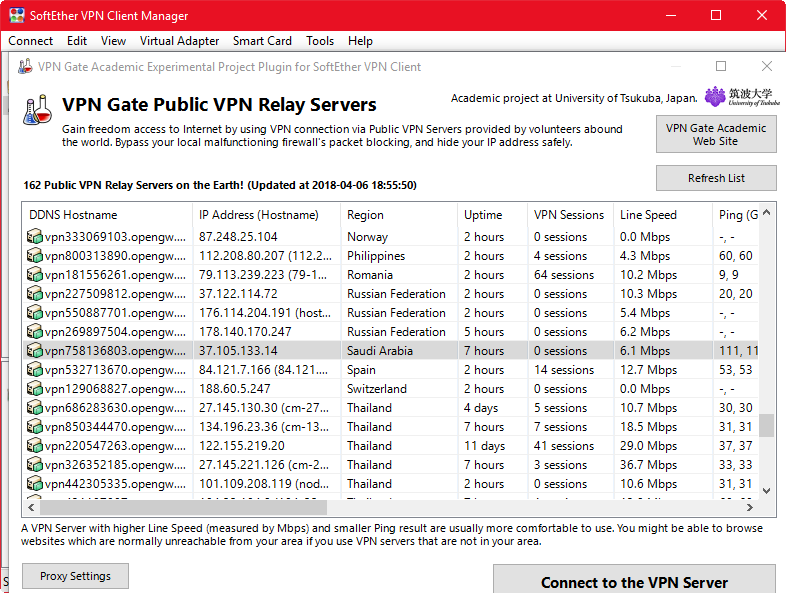
Task: Sort by Uptime column header
Action: pos(492,215)
